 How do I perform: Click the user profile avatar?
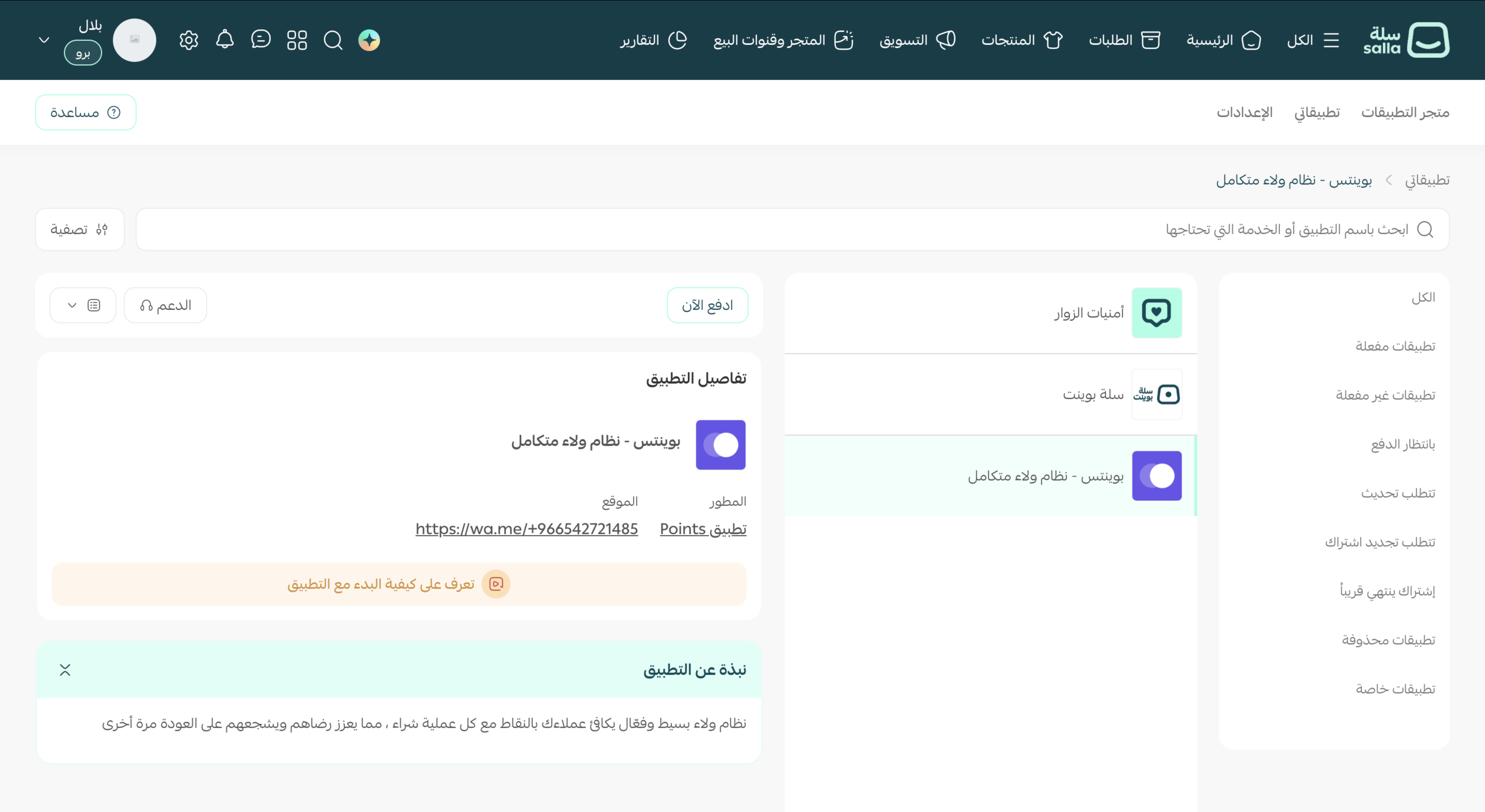click(134, 40)
